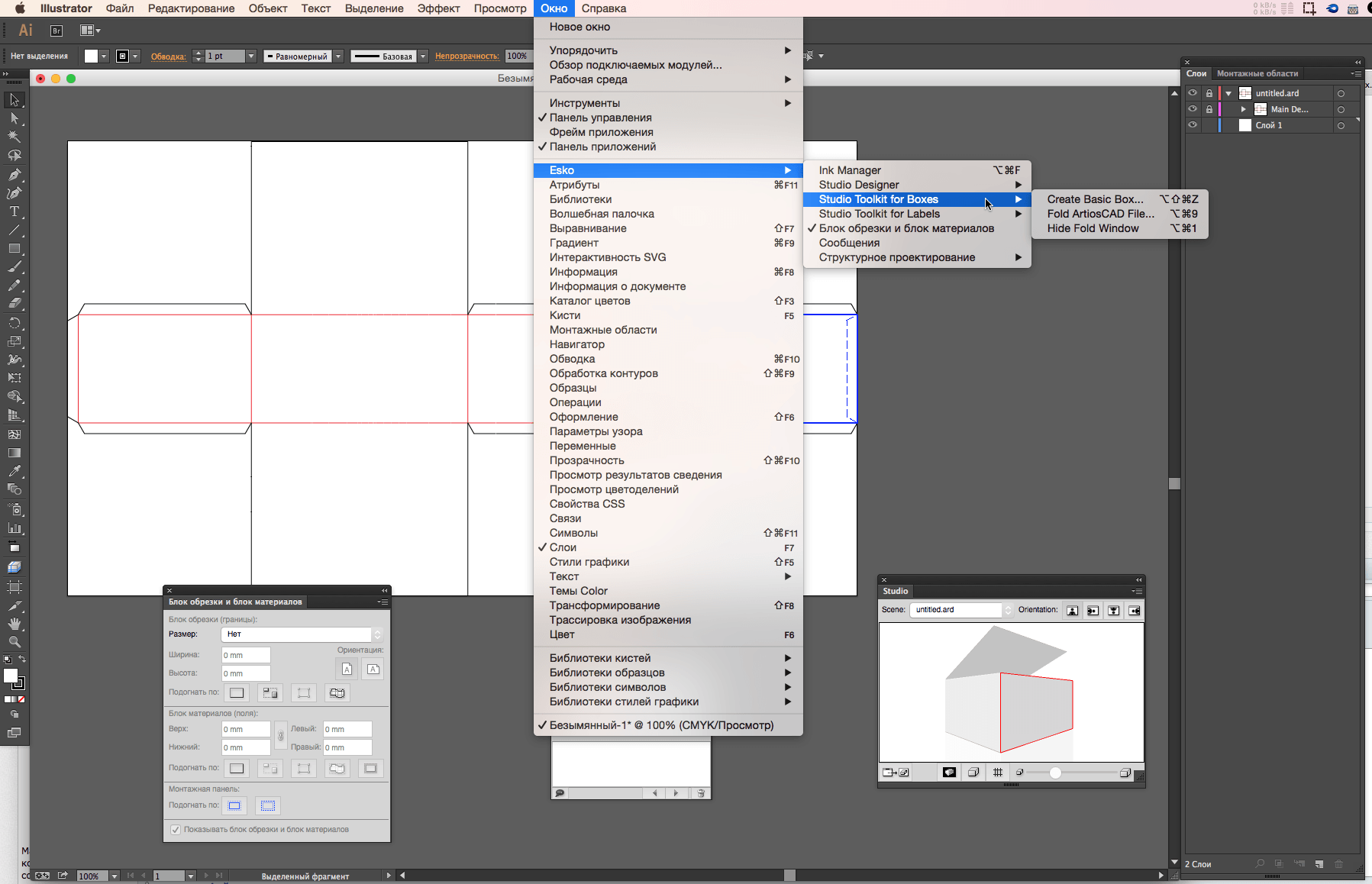Target the untitled.ard layer circle
Image resolution: width=1372 pixels, height=884 pixels.
1341,94
